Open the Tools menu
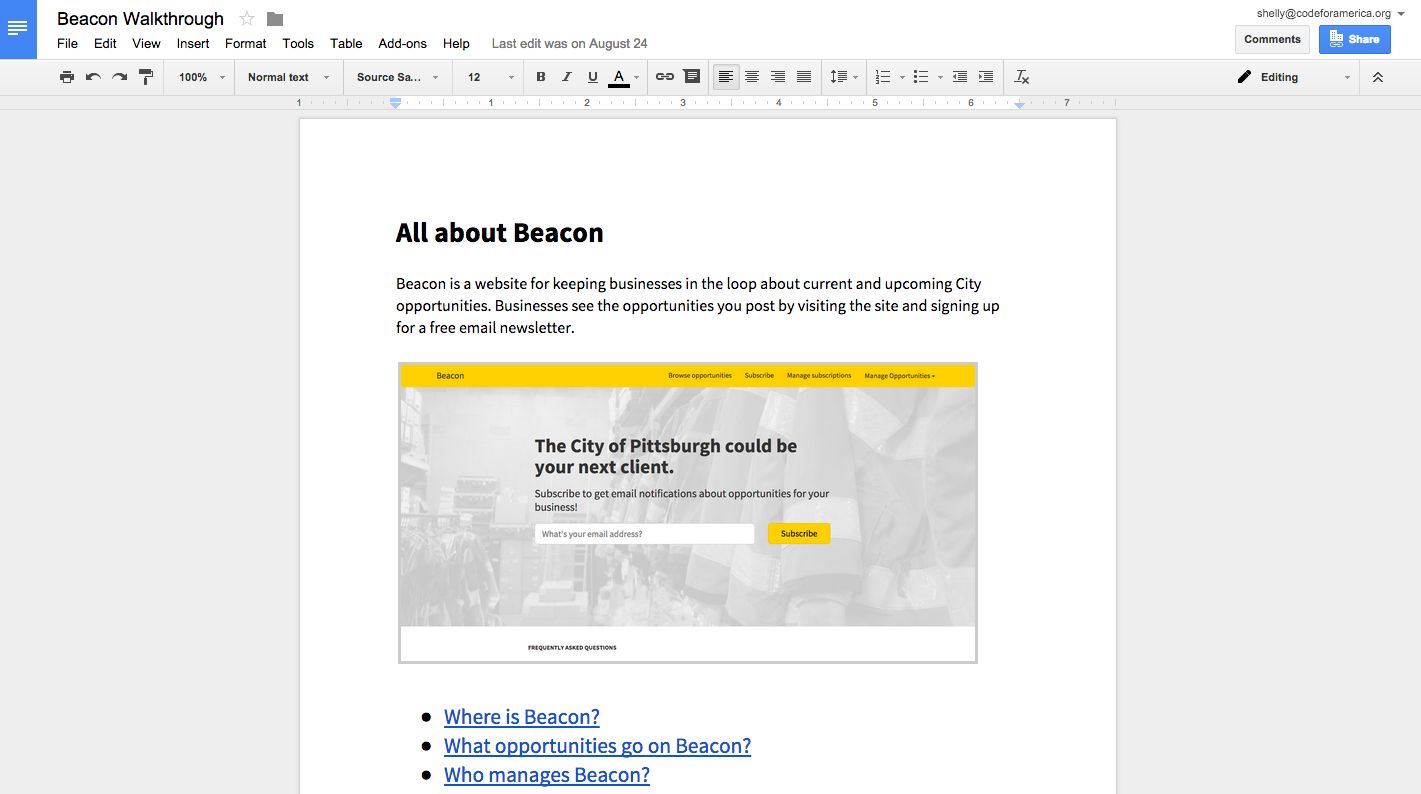This screenshot has width=1421, height=794. 298,43
